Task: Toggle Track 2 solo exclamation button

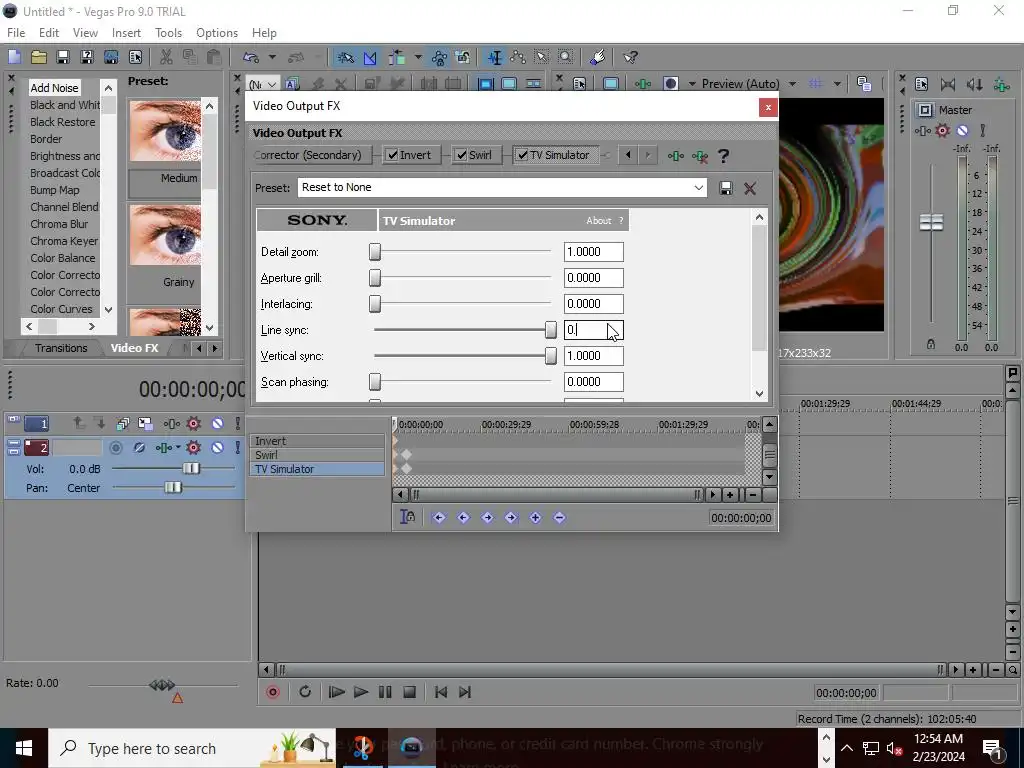Action: (x=238, y=447)
